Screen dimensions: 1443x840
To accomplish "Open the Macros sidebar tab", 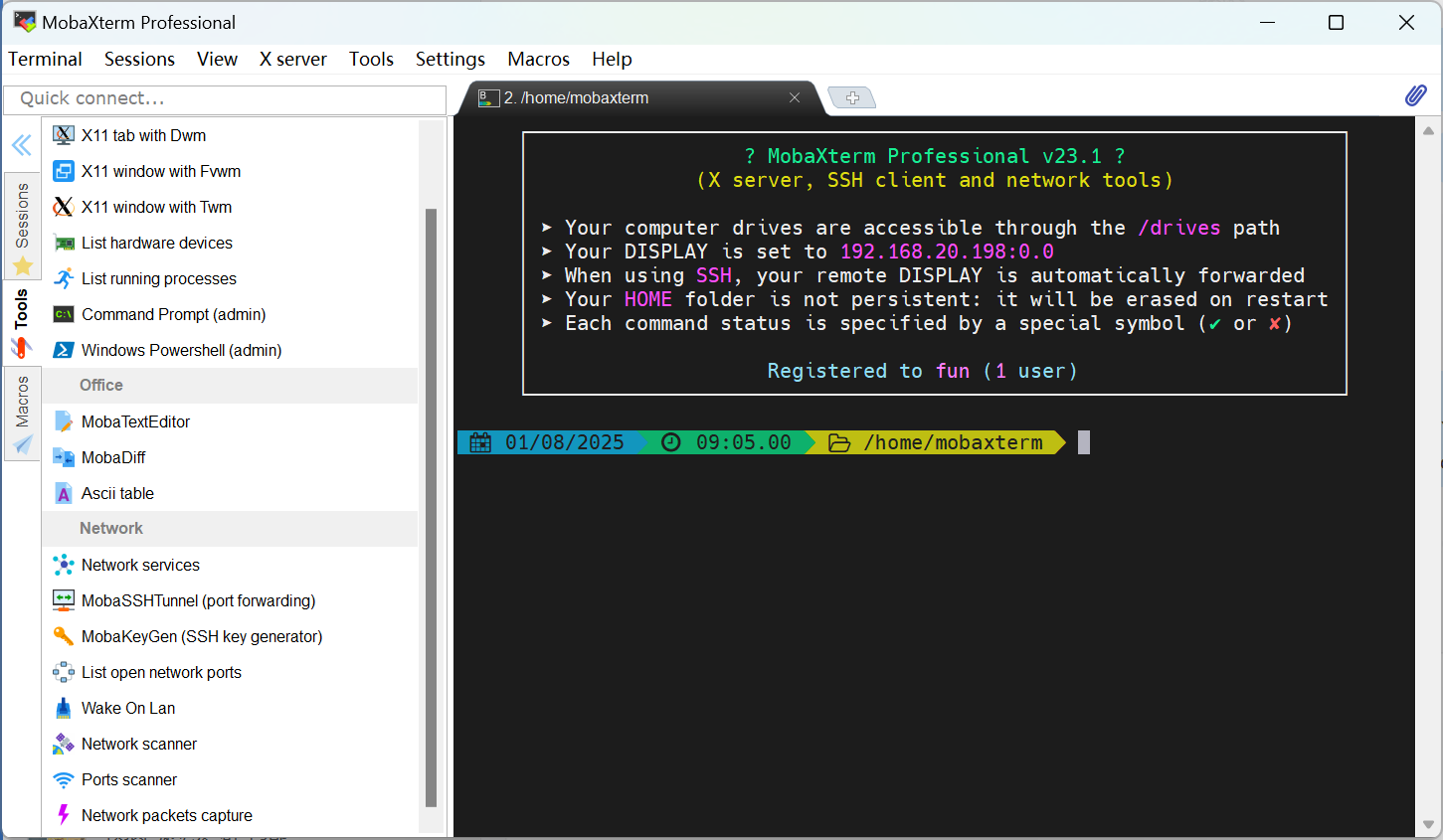I will (22, 415).
